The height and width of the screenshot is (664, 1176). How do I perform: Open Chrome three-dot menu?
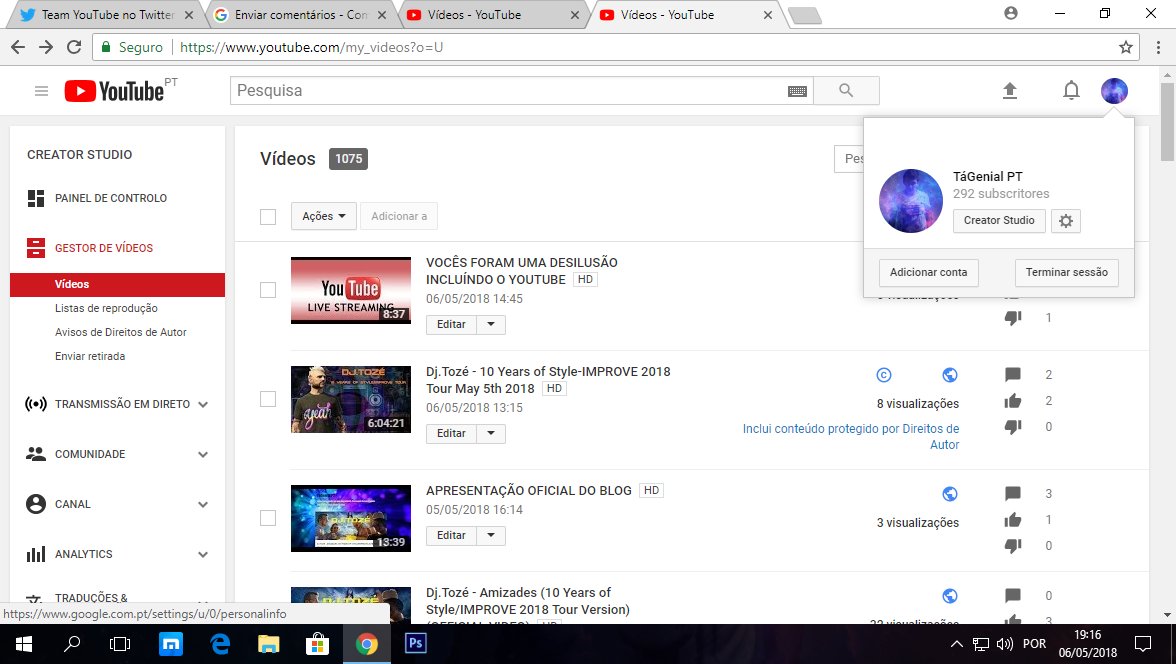[x=1159, y=47]
